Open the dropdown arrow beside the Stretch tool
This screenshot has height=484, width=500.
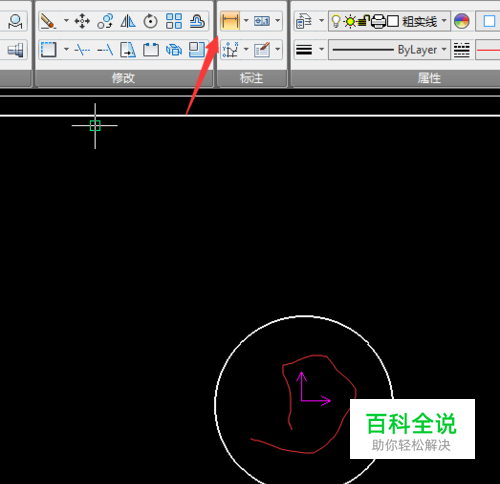pyautogui.click(x=66, y=49)
